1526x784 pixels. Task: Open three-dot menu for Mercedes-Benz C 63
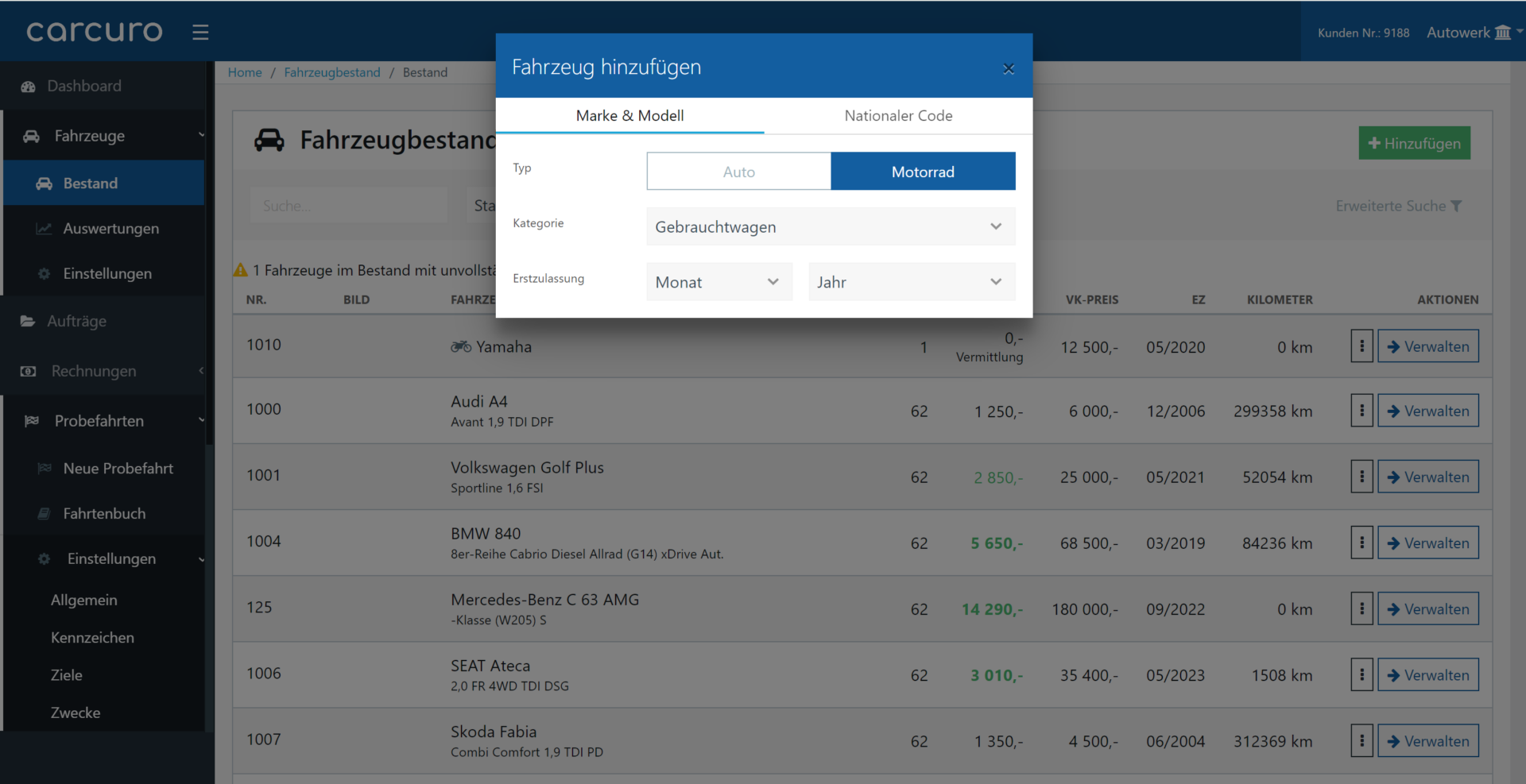(x=1362, y=608)
